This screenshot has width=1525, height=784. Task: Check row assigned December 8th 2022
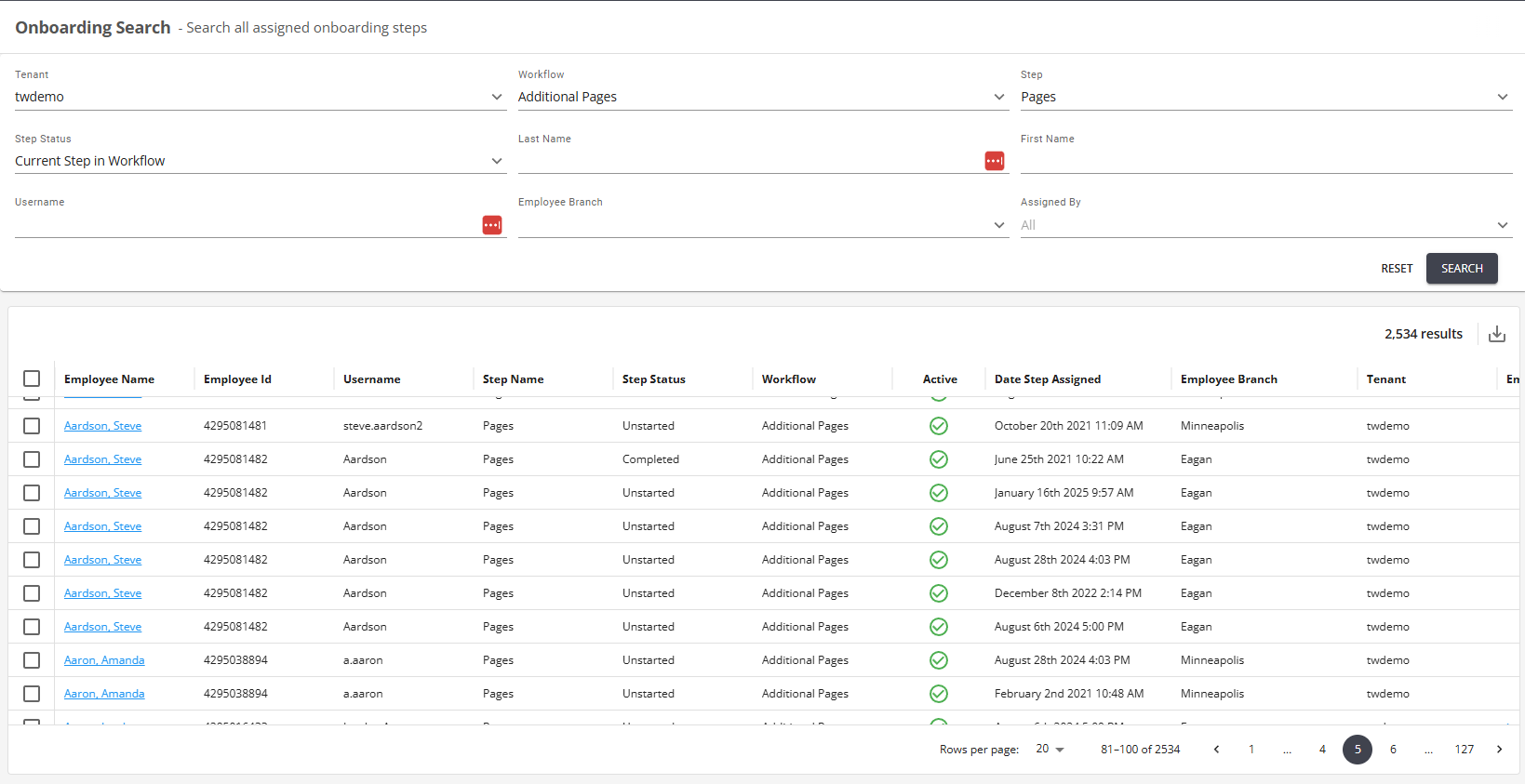32,593
